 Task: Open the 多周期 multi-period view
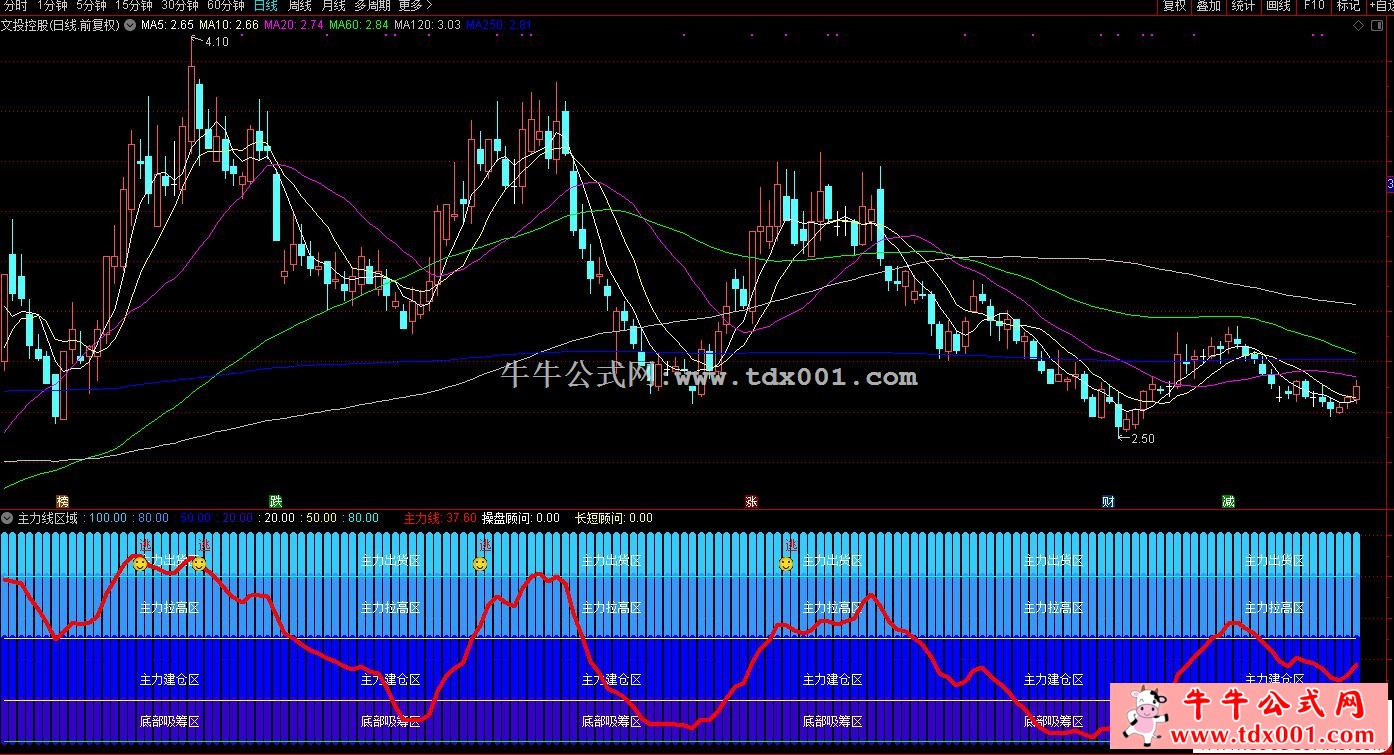coord(372,6)
